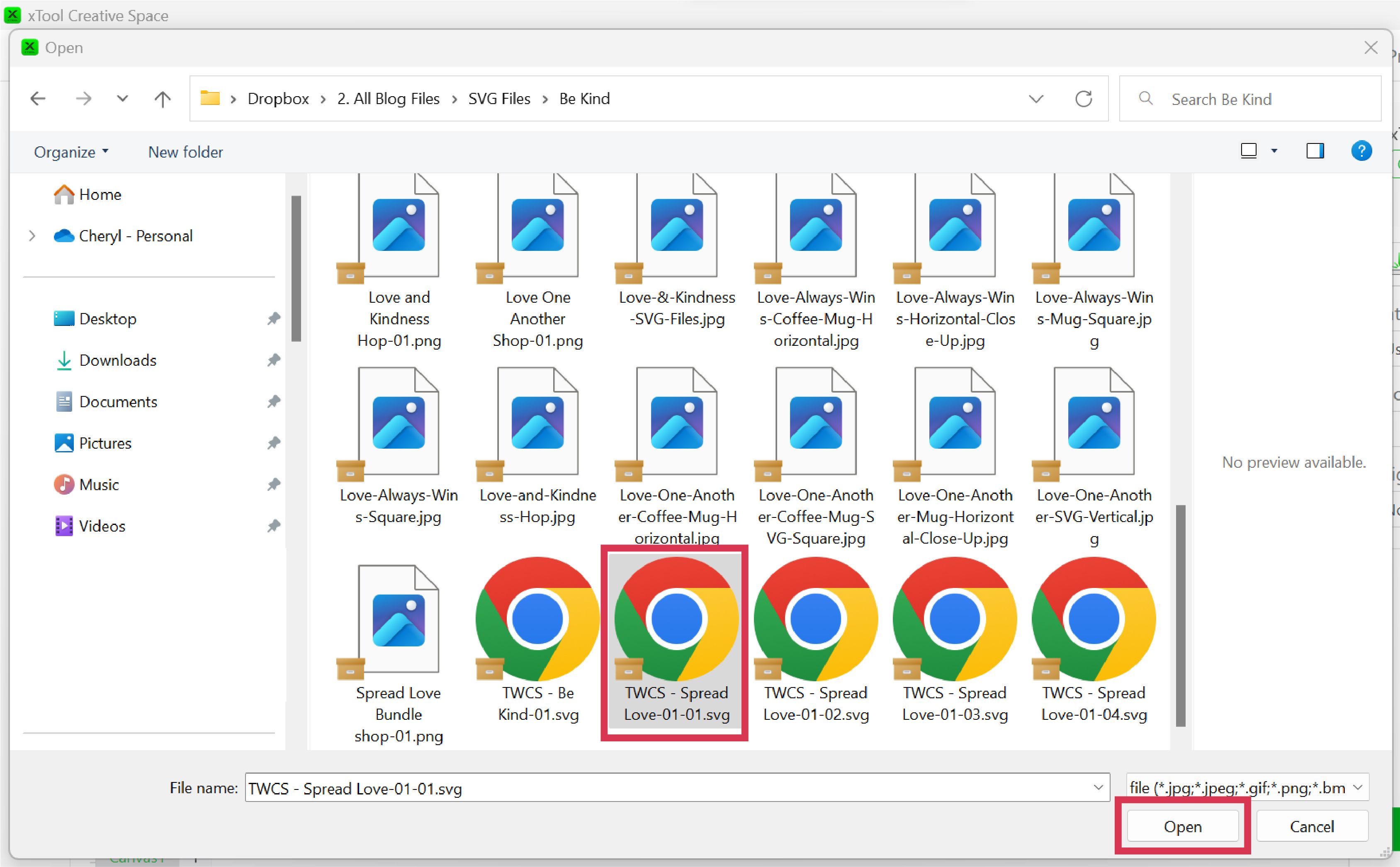The width and height of the screenshot is (1400, 867).
Task: Click SVG Files breadcrumb segment
Action: pyautogui.click(x=499, y=99)
